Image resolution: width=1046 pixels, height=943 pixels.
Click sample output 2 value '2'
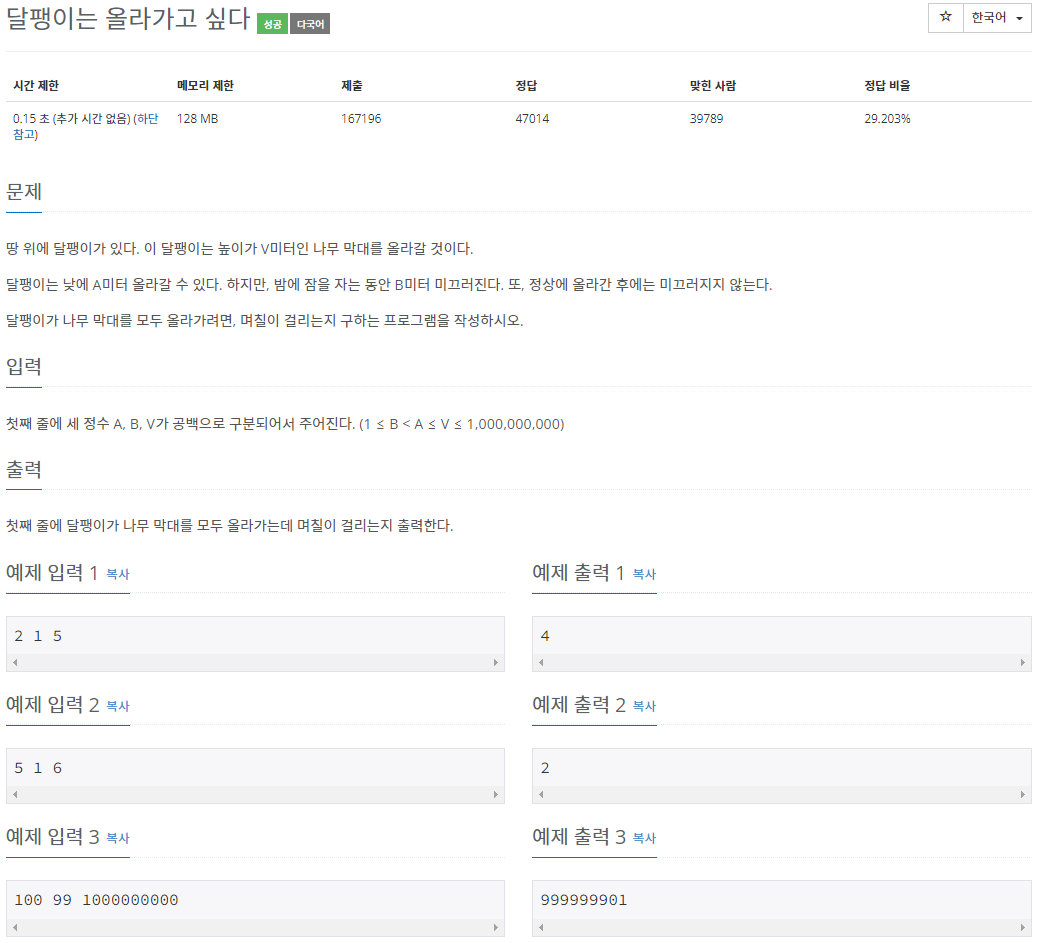pyautogui.click(x=545, y=768)
